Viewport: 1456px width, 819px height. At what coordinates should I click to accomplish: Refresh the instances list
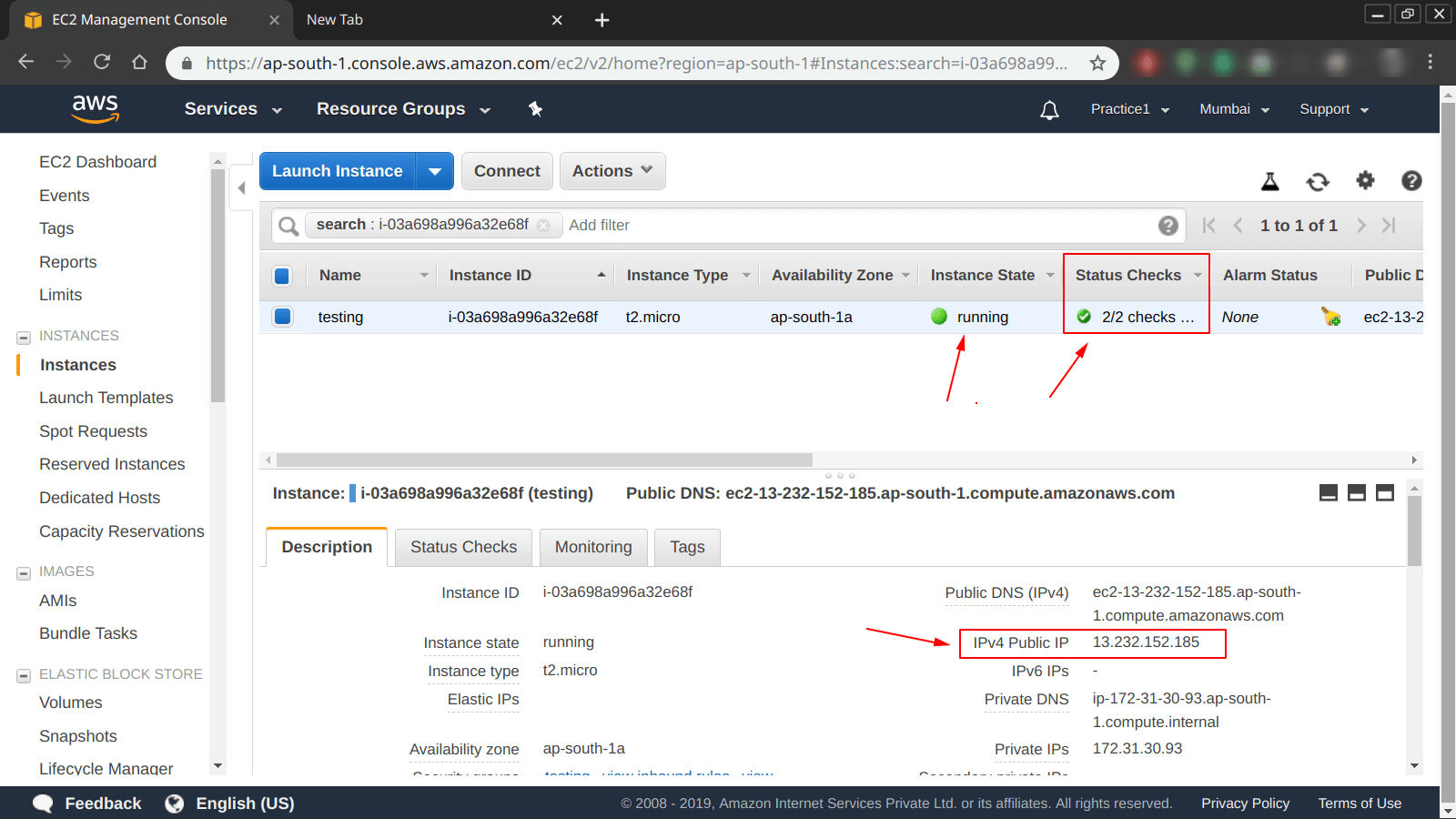click(1318, 181)
